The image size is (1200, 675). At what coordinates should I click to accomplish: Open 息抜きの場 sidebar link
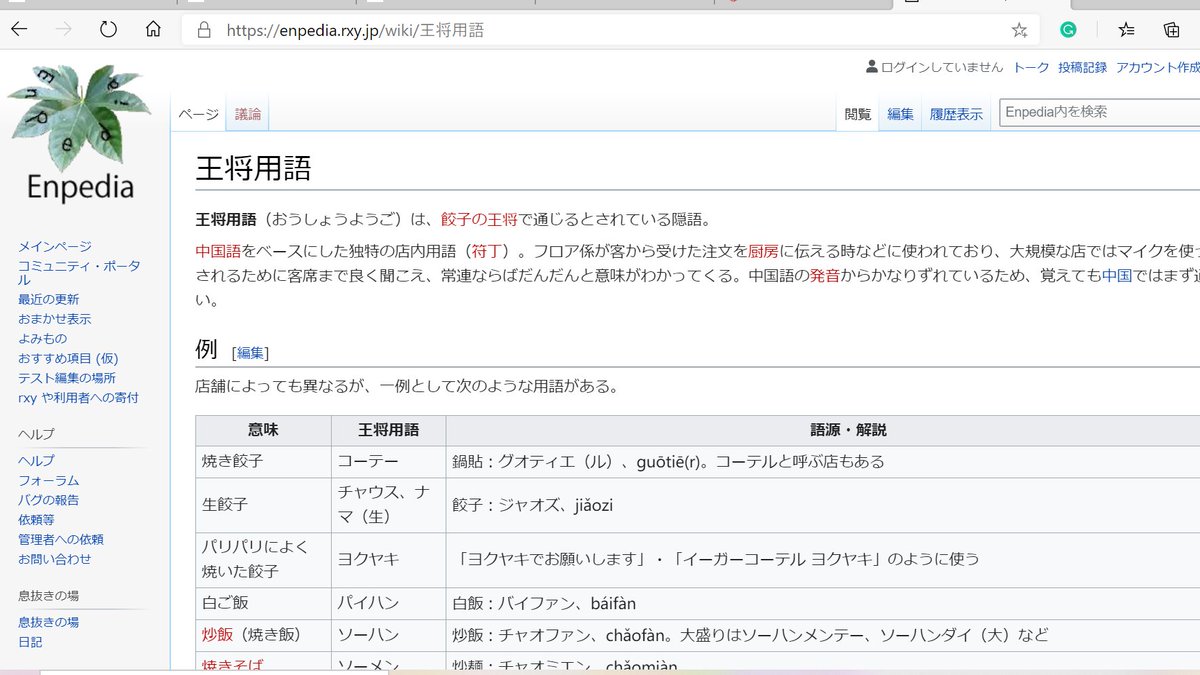[x=48, y=622]
